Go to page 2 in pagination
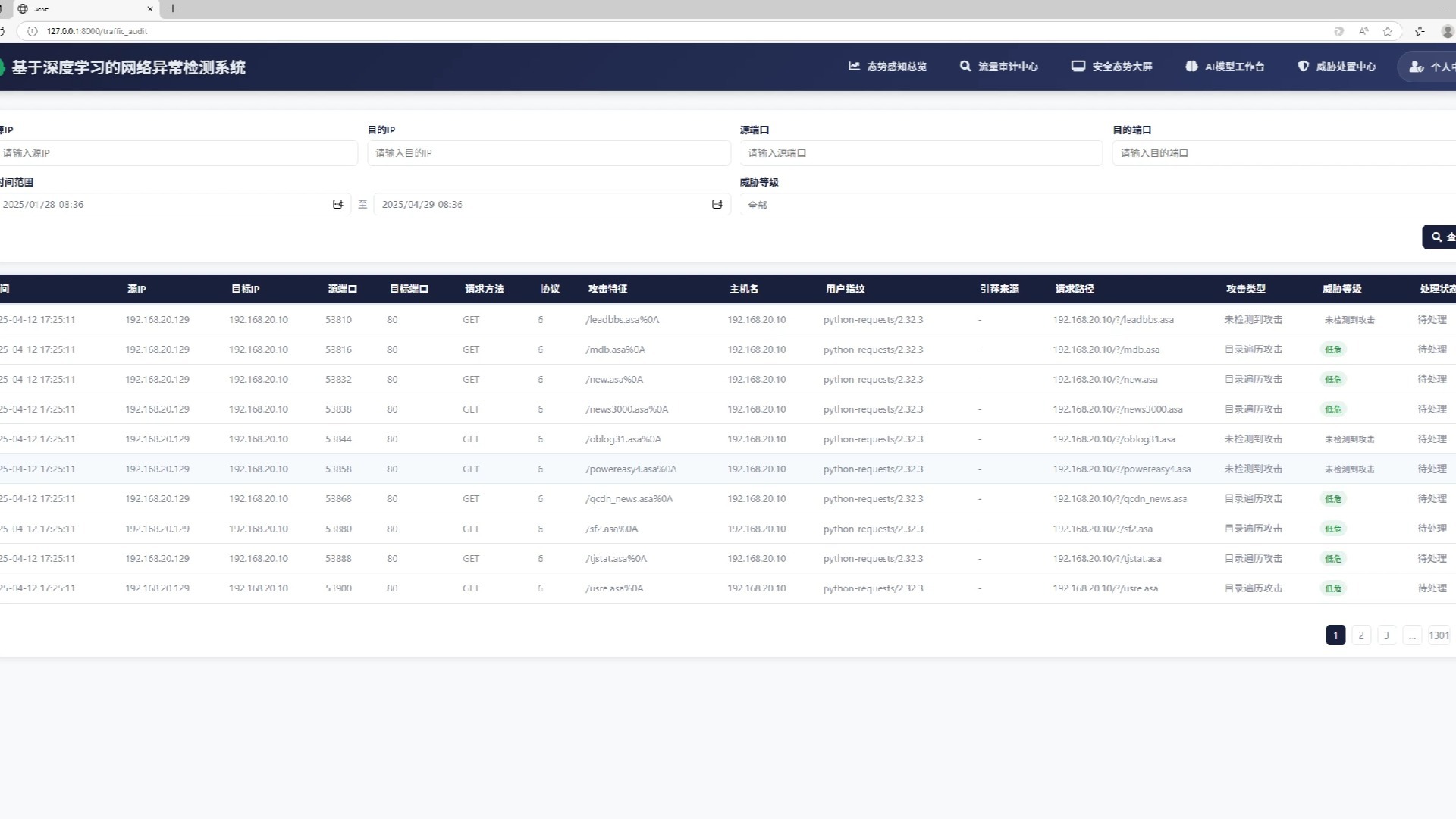The height and width of the screenshot is (819, 1456). click(x=1360, y=635)
